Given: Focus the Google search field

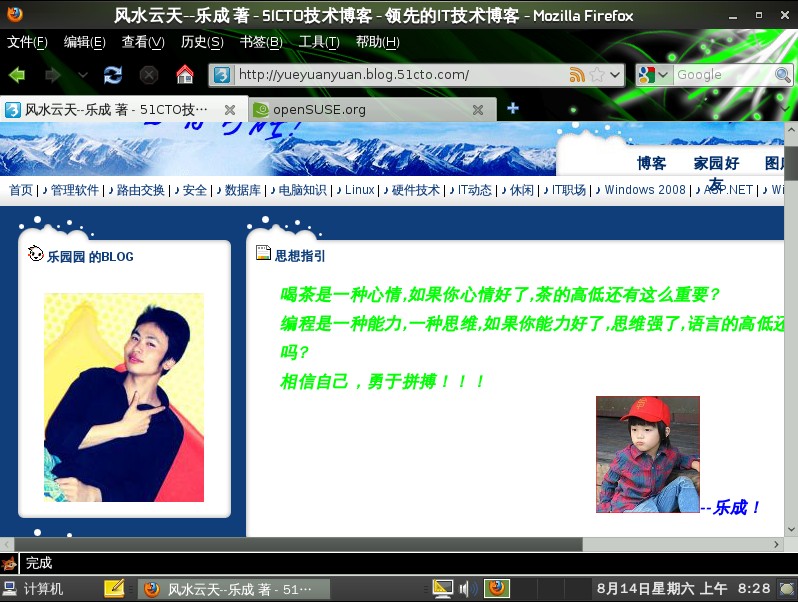Looking at the screenshot, I should pyautogui.click(x=723, y=75).
